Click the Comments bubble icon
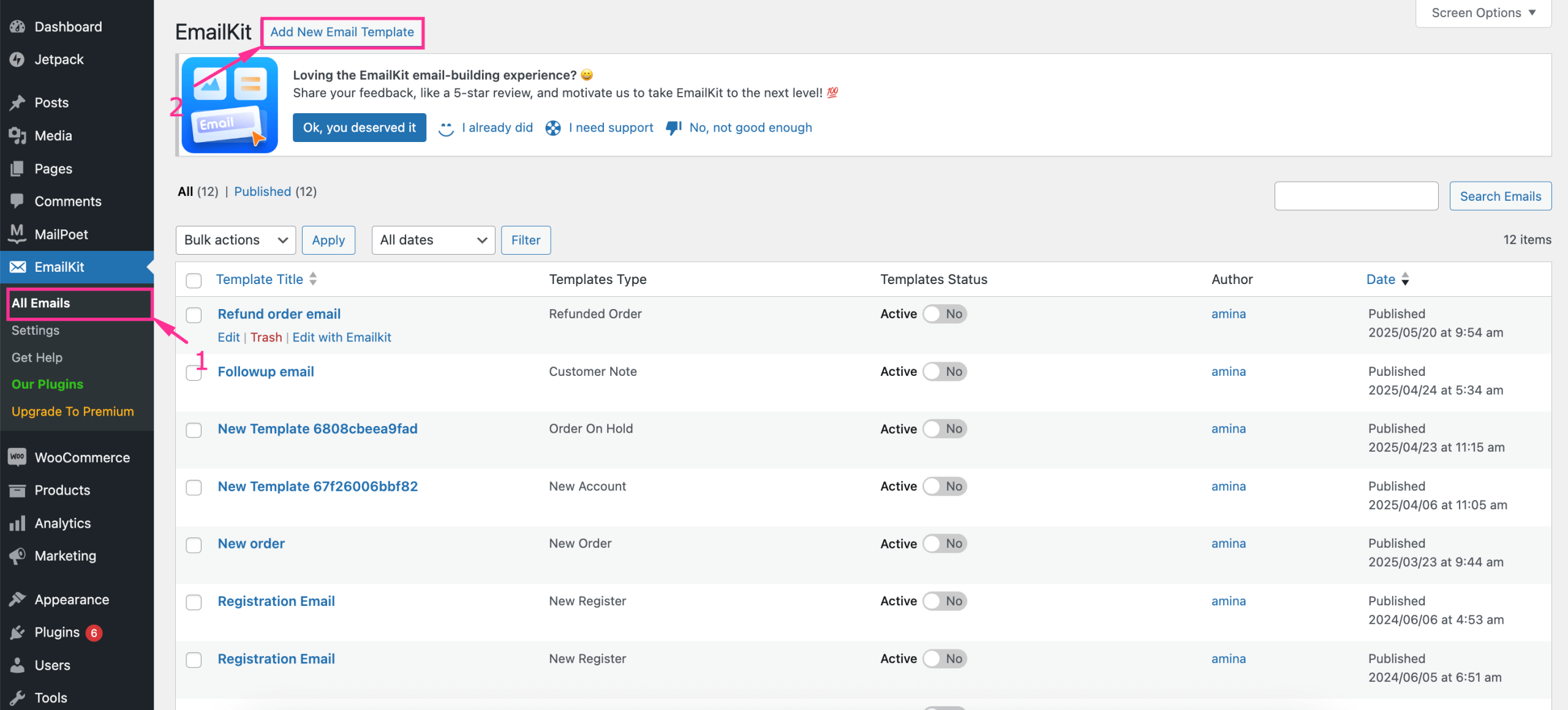The image size is (1568, 710). click(x=17, y=201)
